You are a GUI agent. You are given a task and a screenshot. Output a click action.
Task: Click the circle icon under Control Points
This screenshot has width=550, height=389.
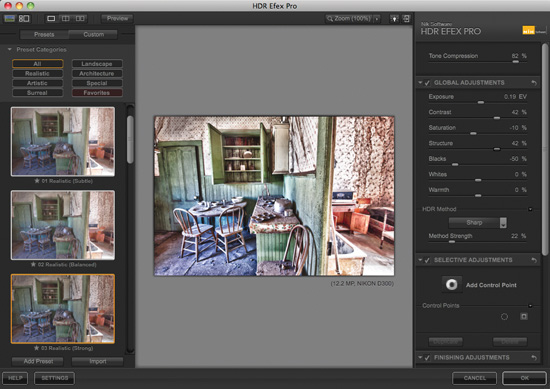[504, 317]
